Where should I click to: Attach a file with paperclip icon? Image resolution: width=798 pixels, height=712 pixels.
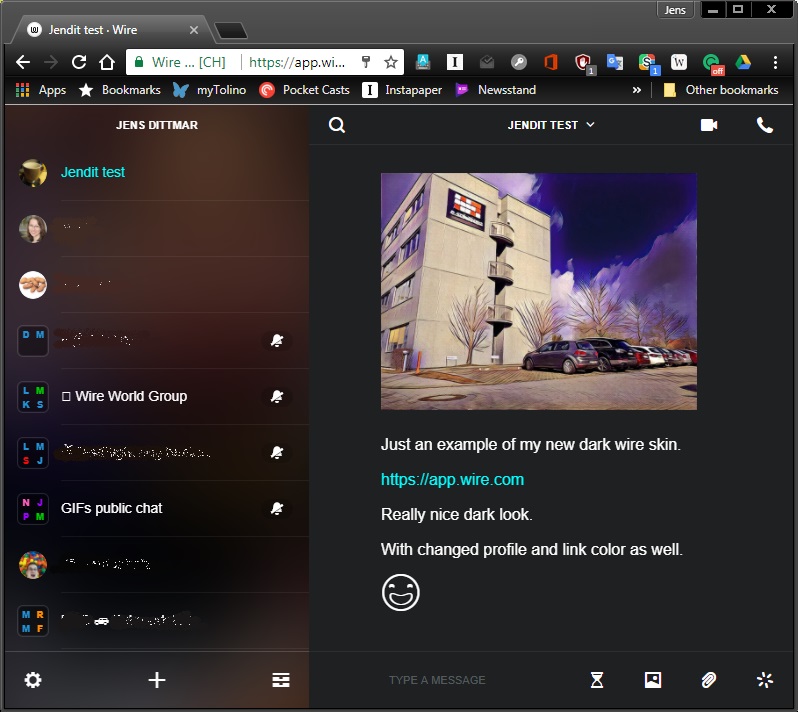[709, 679]
